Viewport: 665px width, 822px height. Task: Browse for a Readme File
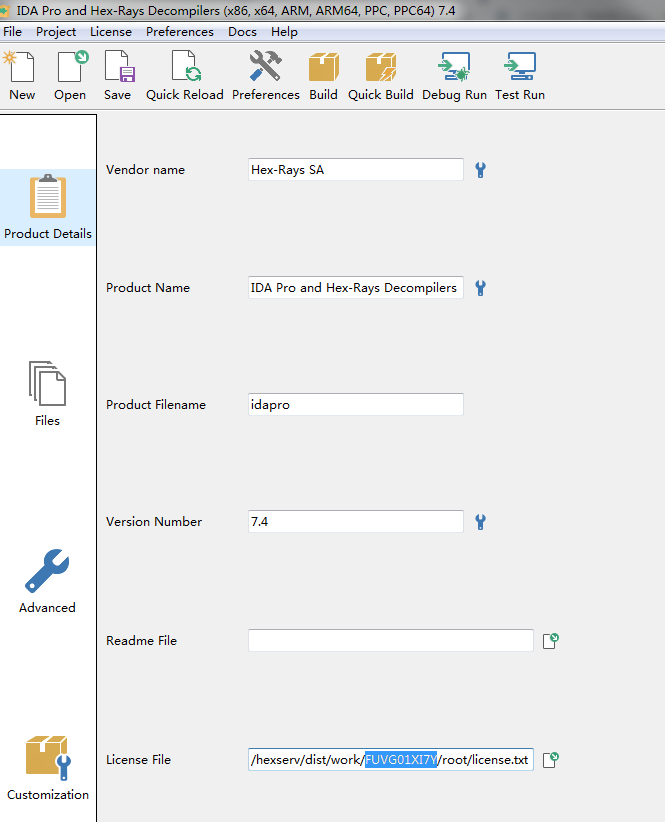551,641
